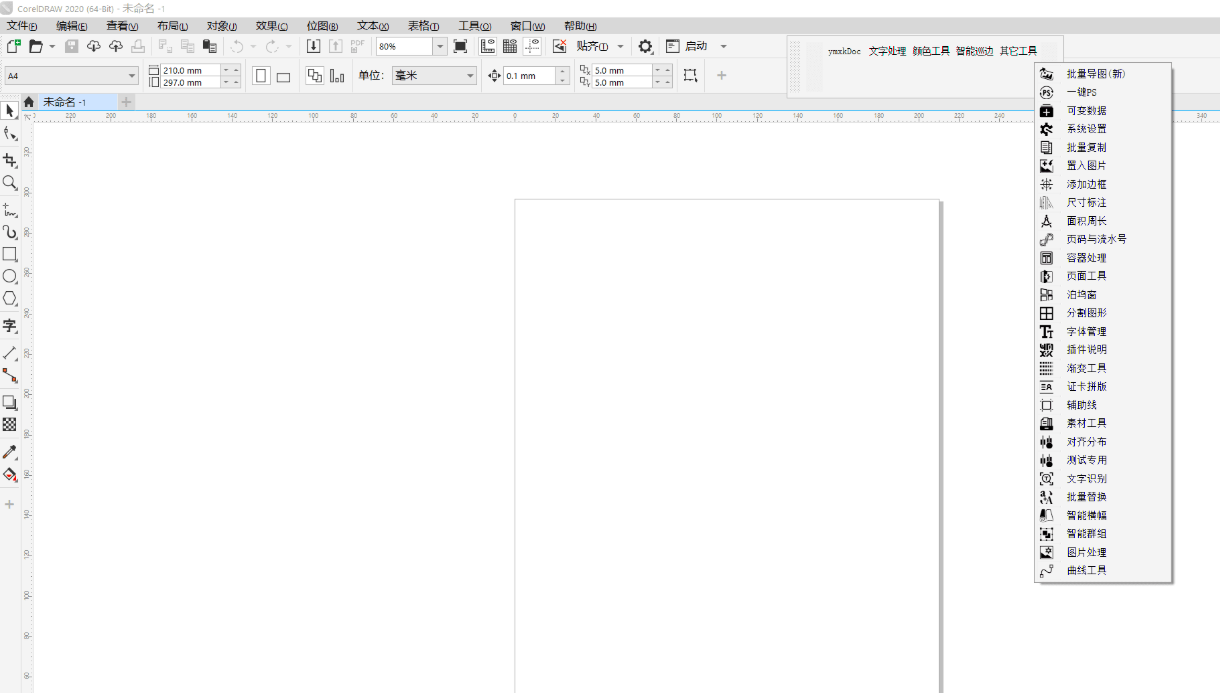Viewport: 1220px width, 693px height.
Task: Click 其它工具 in plugin toolbar
Action: tap(1019, 51)
